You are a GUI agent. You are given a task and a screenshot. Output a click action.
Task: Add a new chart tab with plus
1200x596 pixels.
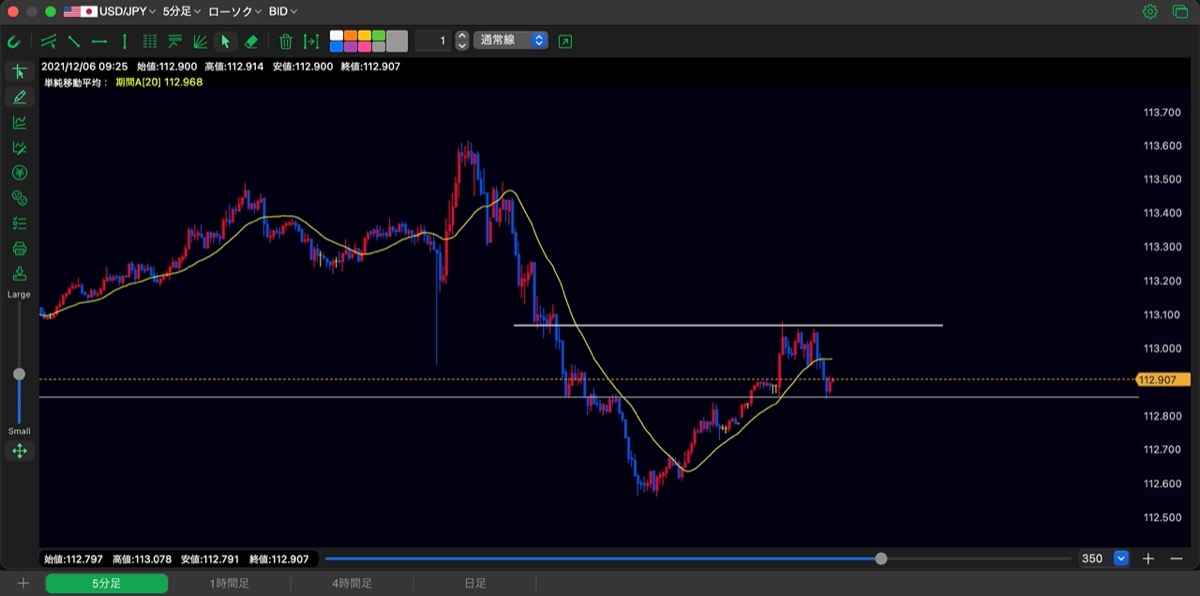tap(22, 583)
